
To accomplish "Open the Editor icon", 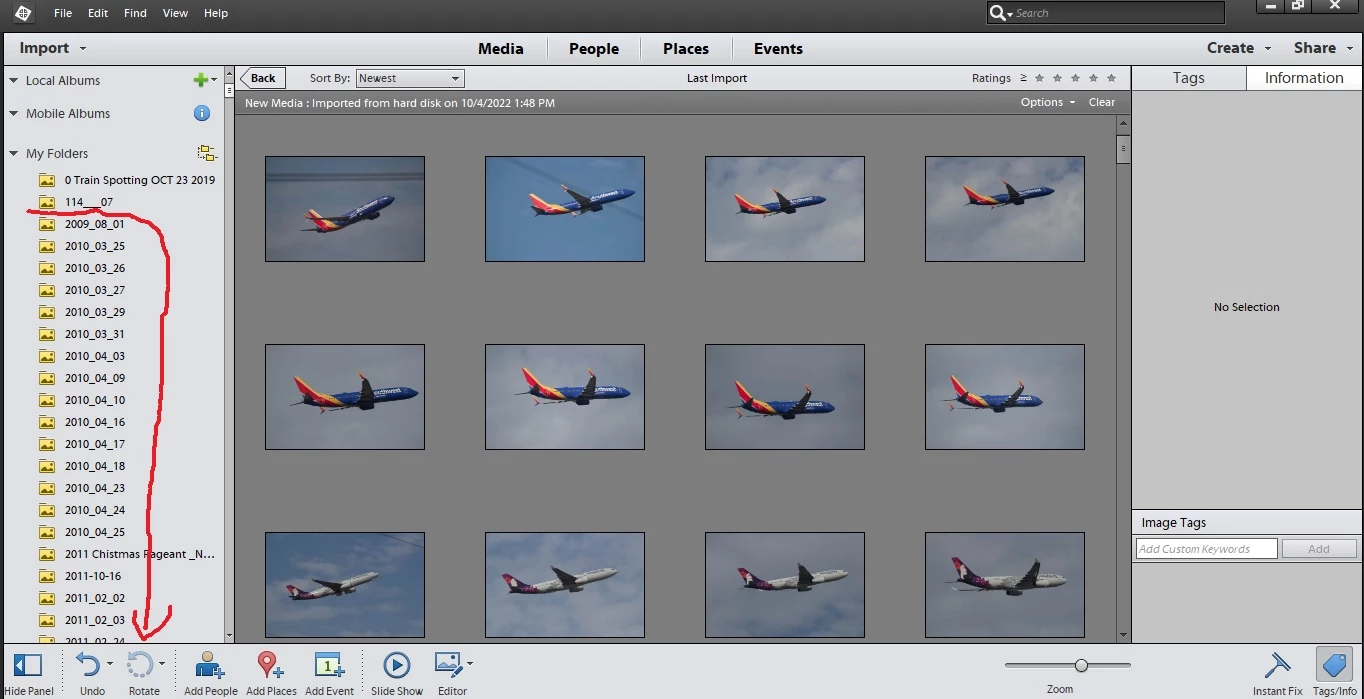I will (447, 664).
